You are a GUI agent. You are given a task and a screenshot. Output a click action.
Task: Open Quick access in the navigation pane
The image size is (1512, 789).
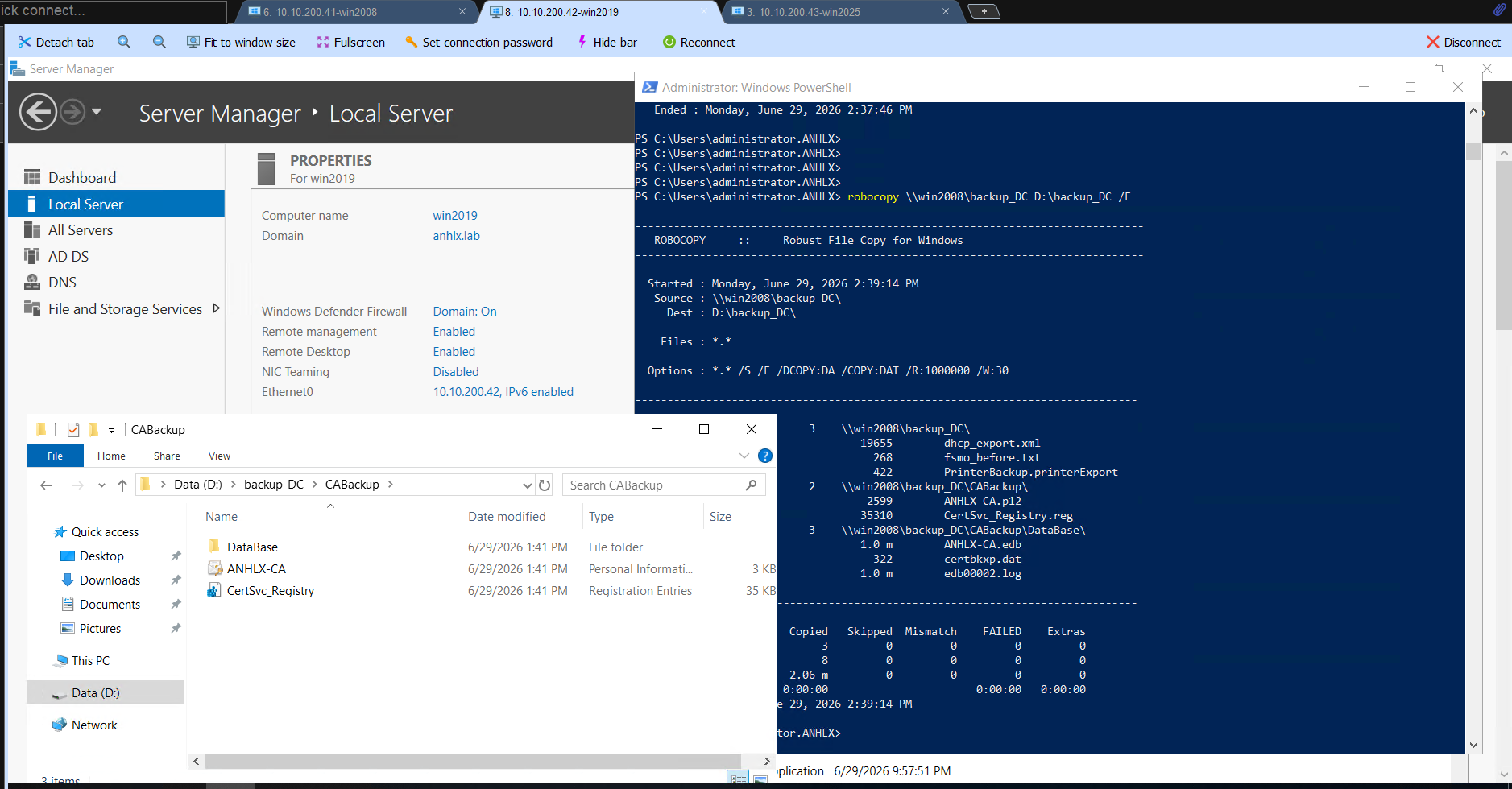coord(105,531)
